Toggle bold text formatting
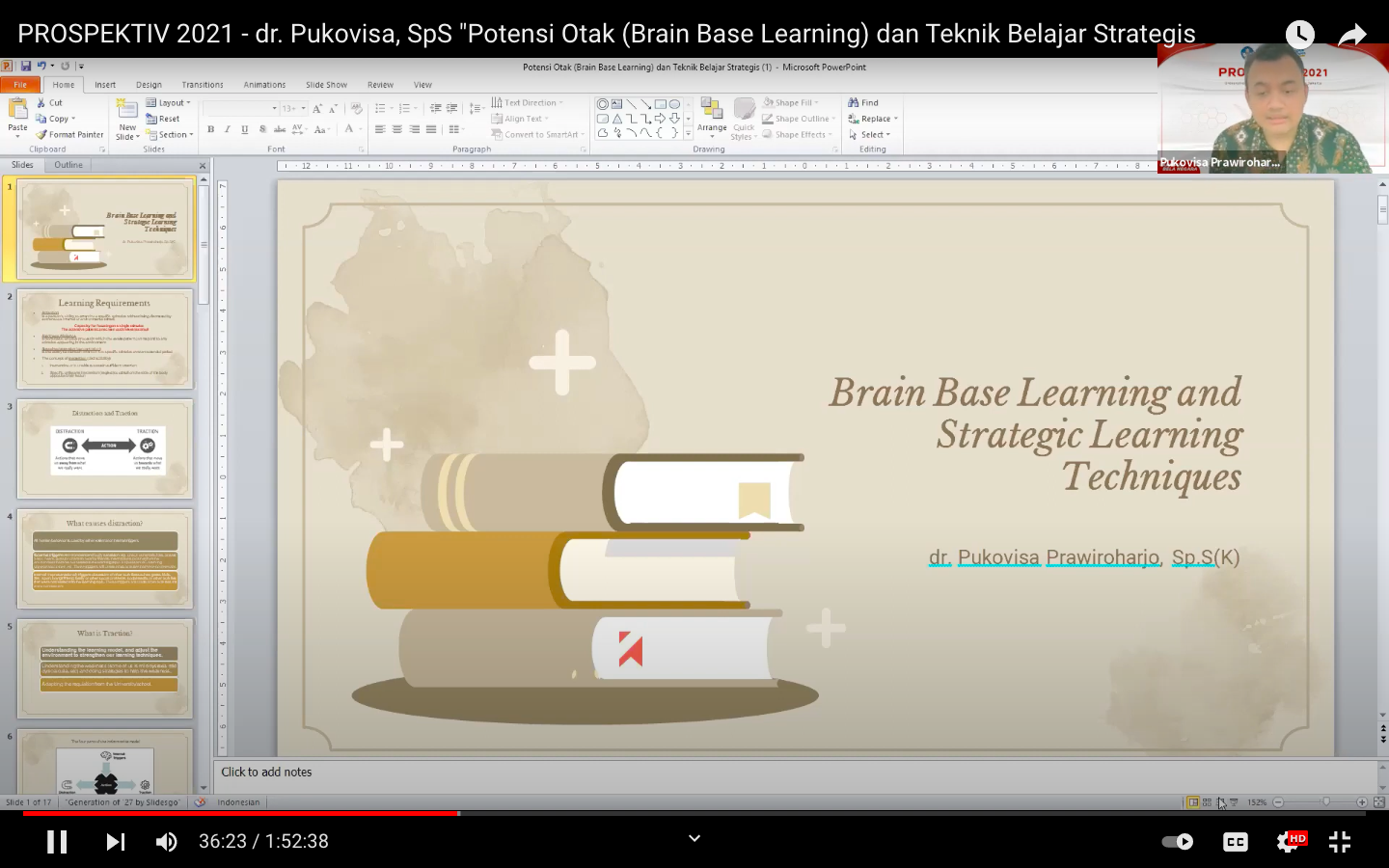Image resolution: width=1389 pixels, height=868 pixels. (210, 129)
